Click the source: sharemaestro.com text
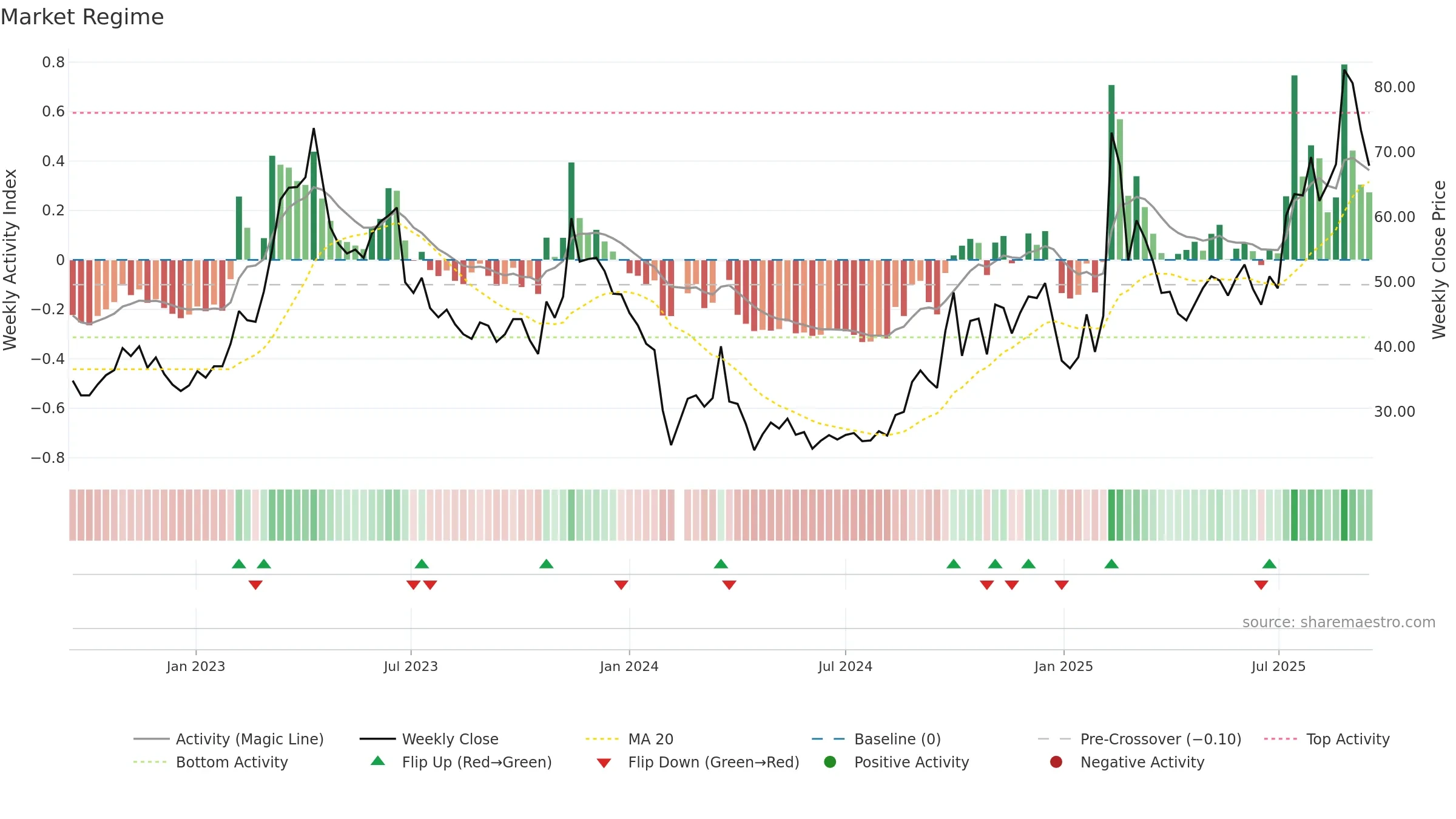 click(1338, 622)
